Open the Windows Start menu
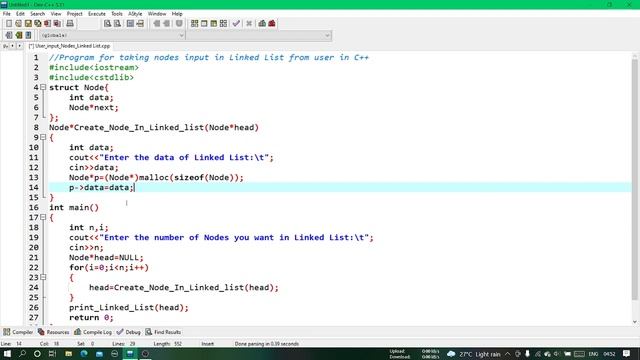Image resolution: width=640 pixels, height=360 pixels. pyautogui.click(x=7, y=354)
